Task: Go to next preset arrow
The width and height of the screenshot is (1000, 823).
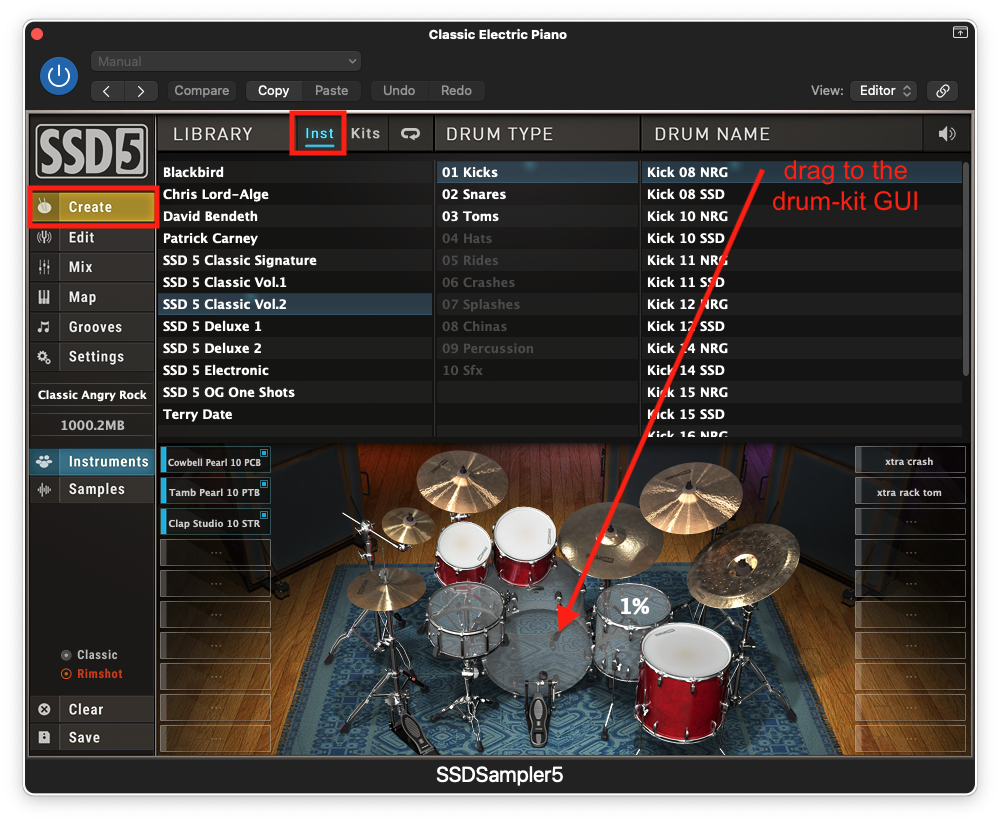Action: click(x=140, y=91)
